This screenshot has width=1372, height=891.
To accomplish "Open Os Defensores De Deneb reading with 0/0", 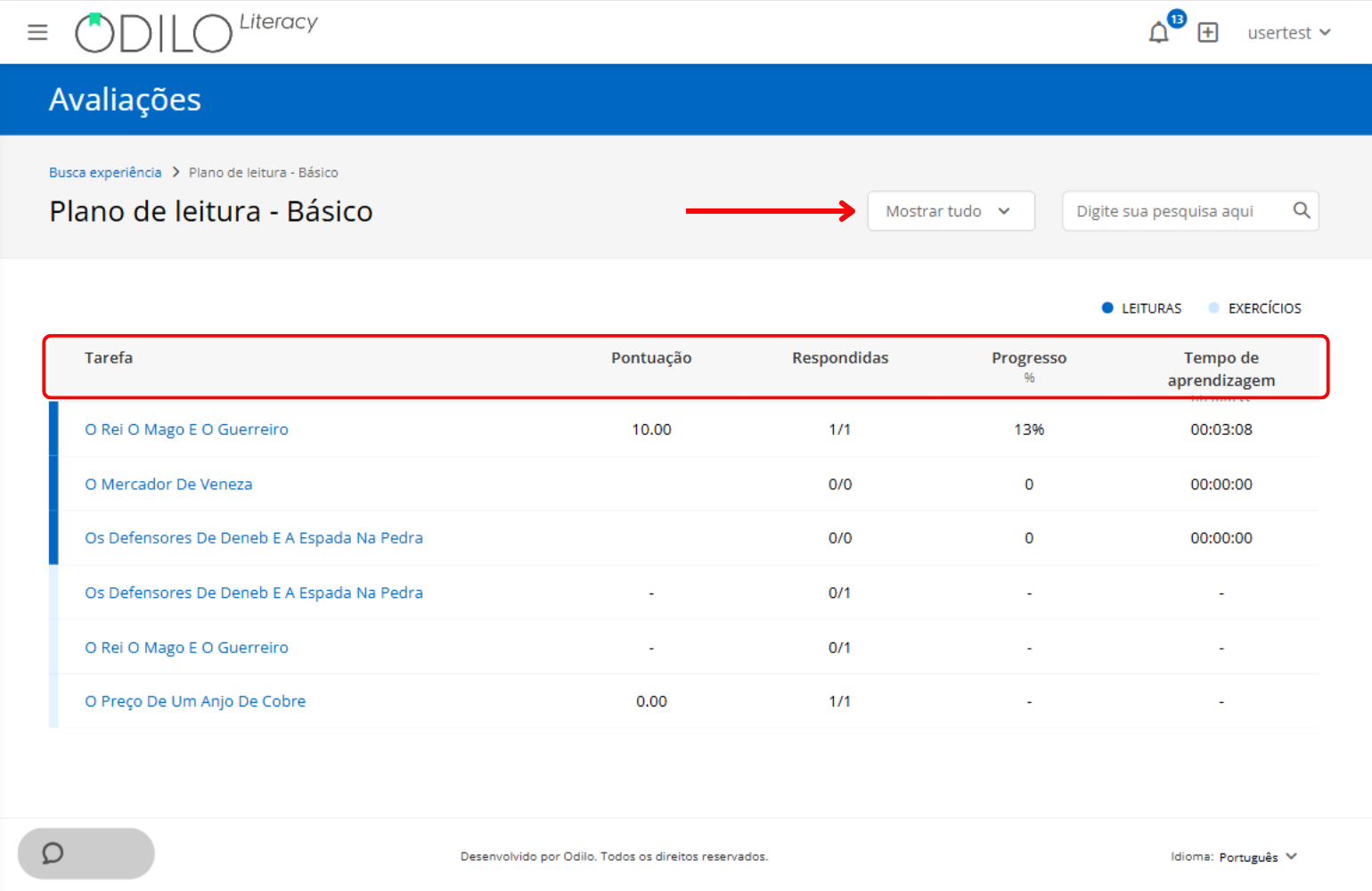I will pyautogui.click(x=254, y=538).
